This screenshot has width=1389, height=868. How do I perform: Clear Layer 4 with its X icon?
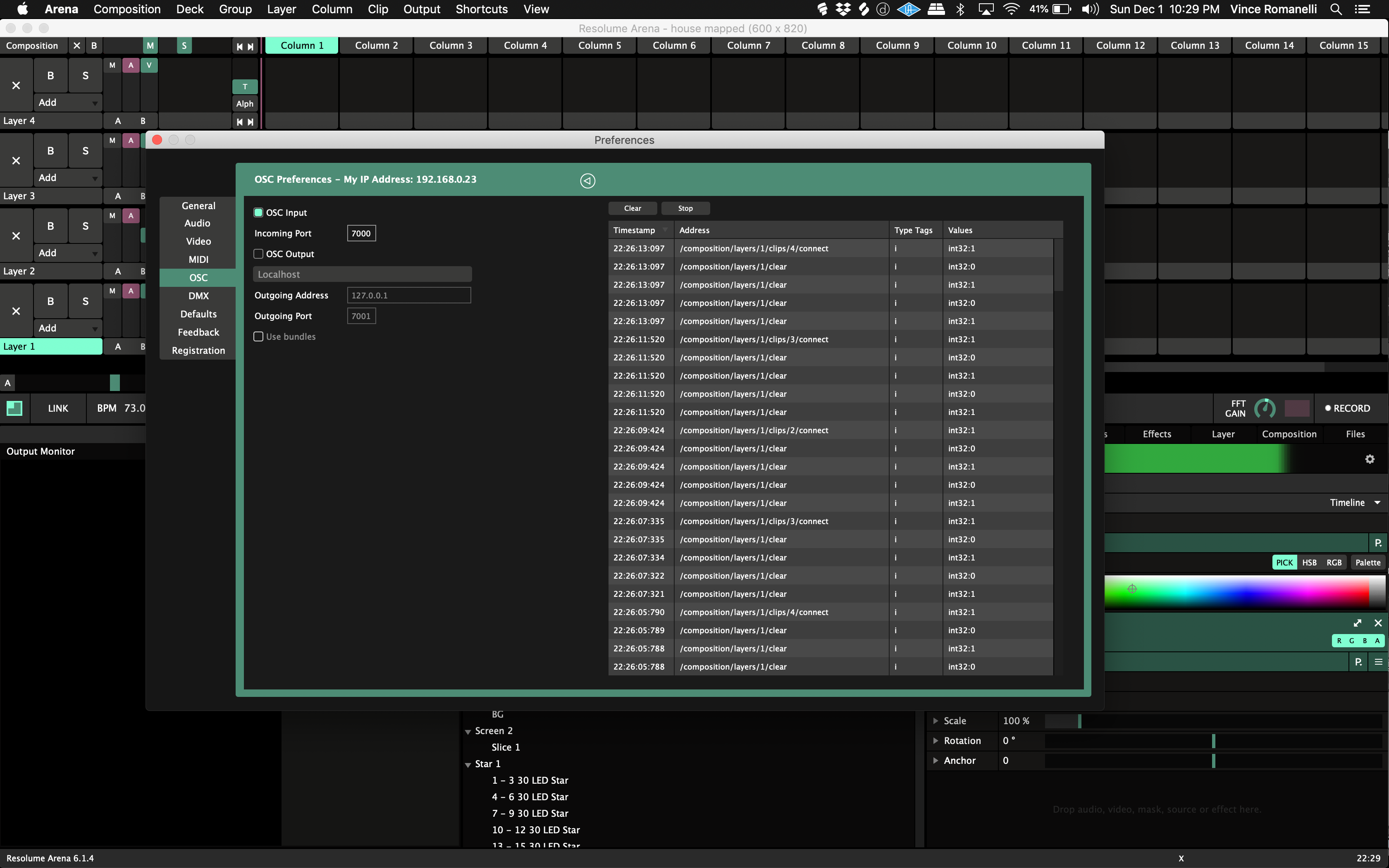(x=16, y=86)
